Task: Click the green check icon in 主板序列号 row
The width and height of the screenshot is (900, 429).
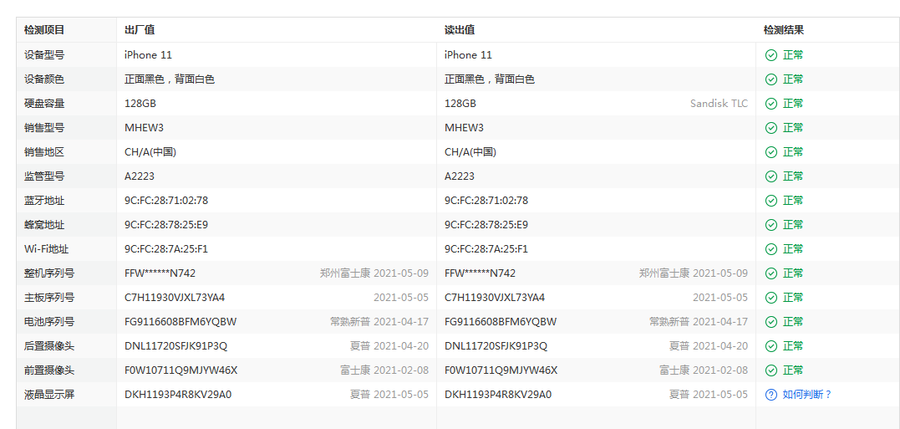Action: pyautogui.click(x=771, y=297)
